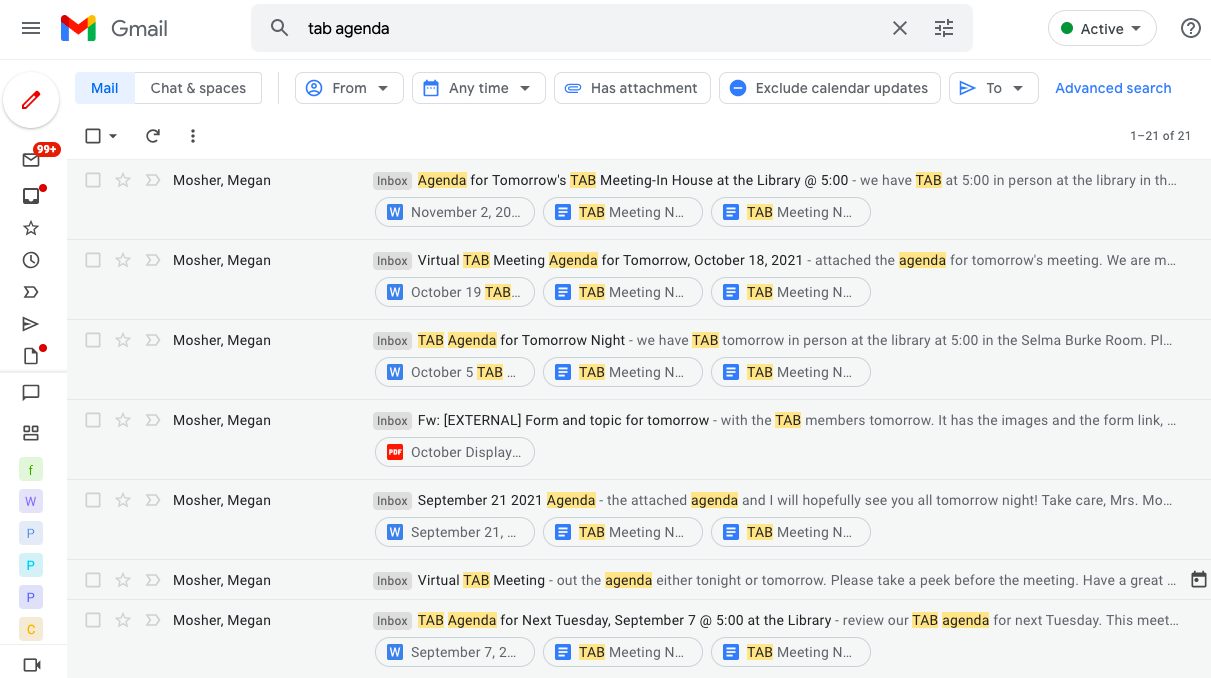This screenshot has width=1211, height=678.
Task: Star the 'Agenda for Tomorrow's TAB Meeting' email
Action: coord(123,180)
